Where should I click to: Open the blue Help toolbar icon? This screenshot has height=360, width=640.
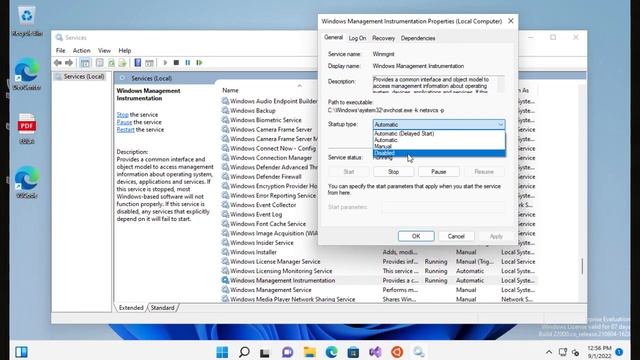coord(138,63)
